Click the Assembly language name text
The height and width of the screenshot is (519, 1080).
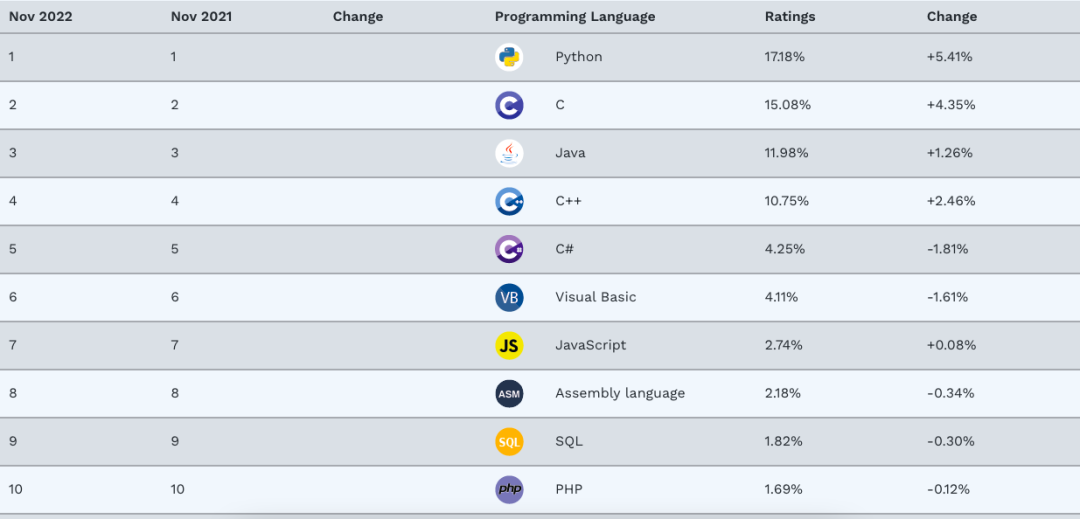pyautogui.click(x=620, y=393)
